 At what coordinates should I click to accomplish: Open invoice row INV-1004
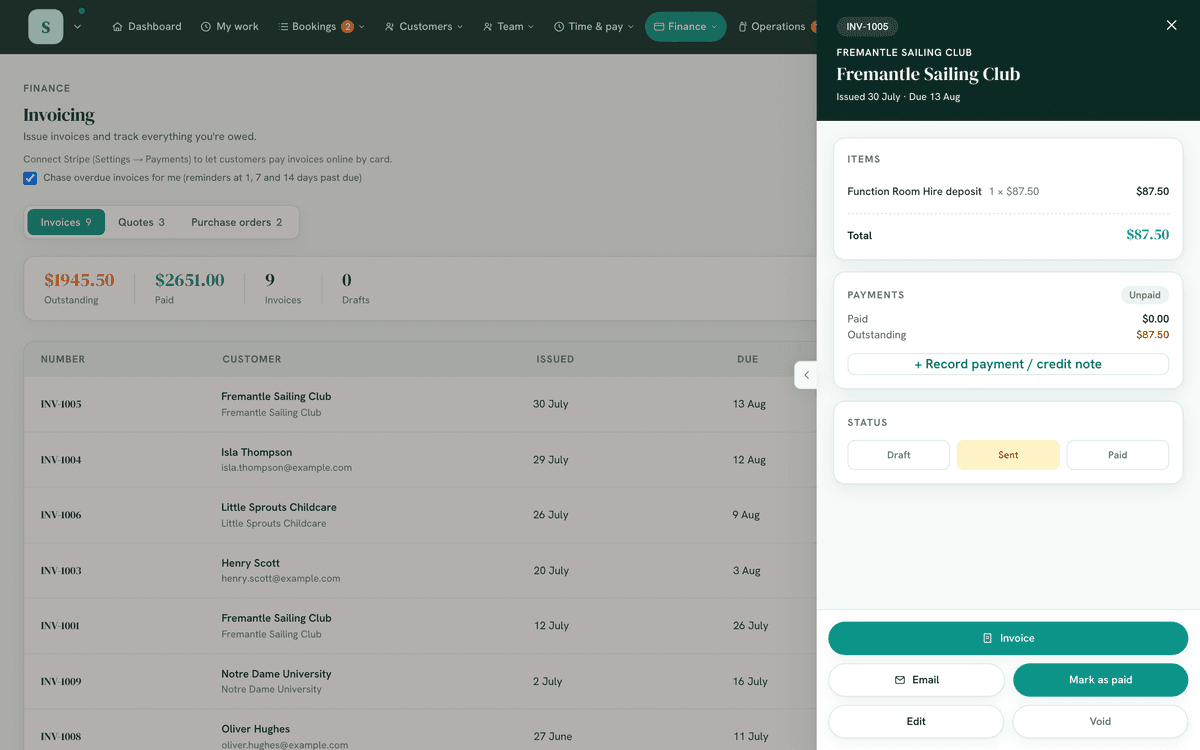coord(420,460)
